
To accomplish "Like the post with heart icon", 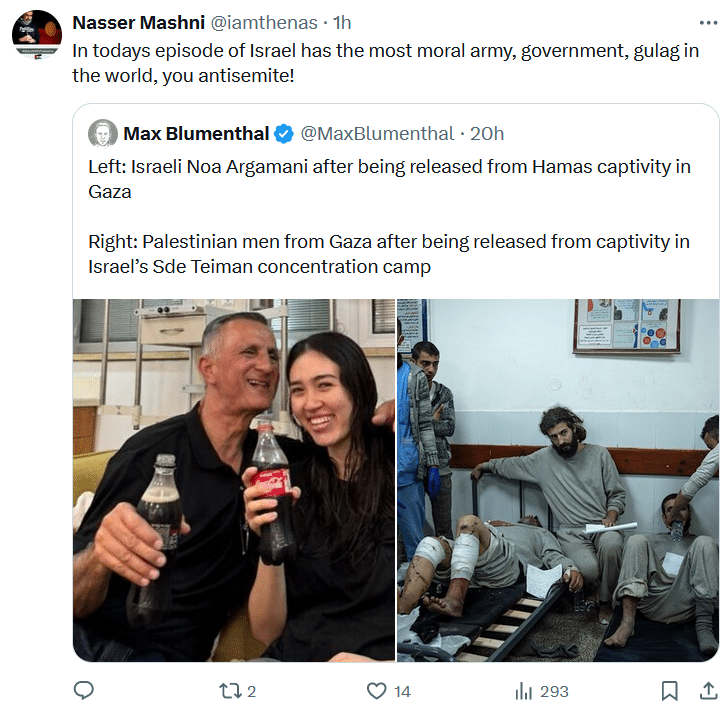I will click(376, 691).
